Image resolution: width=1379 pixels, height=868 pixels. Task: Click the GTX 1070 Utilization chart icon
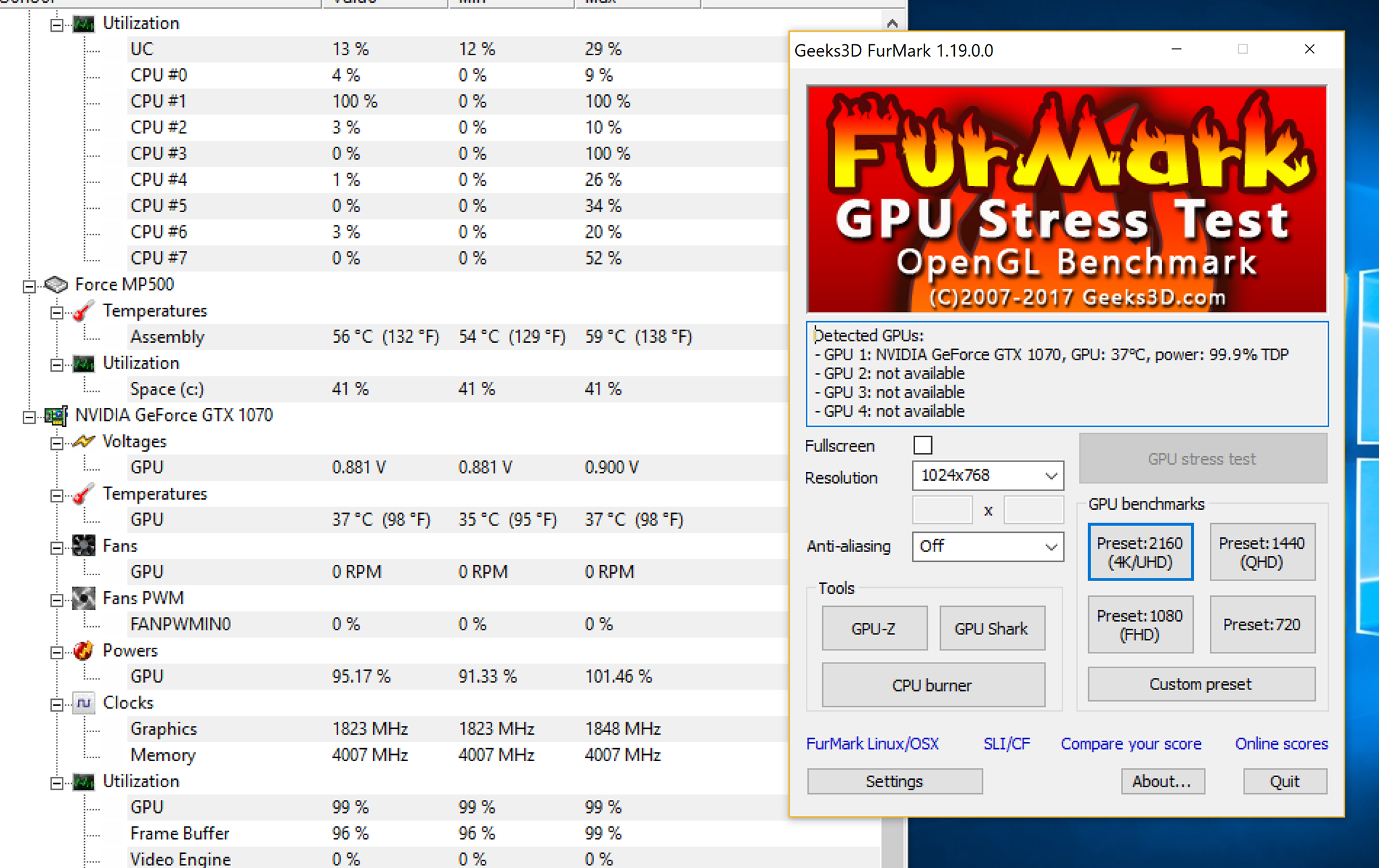(x=83, y=782)
